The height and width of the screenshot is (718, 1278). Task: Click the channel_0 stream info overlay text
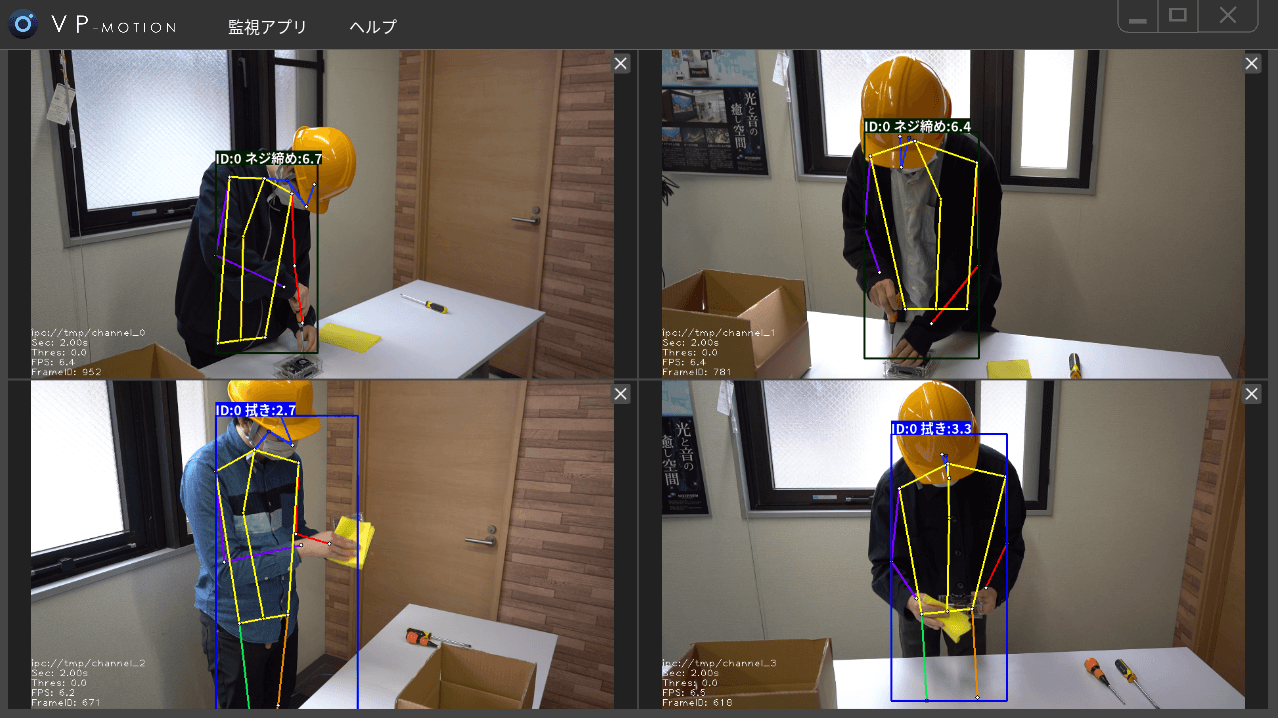pos(75,351)
